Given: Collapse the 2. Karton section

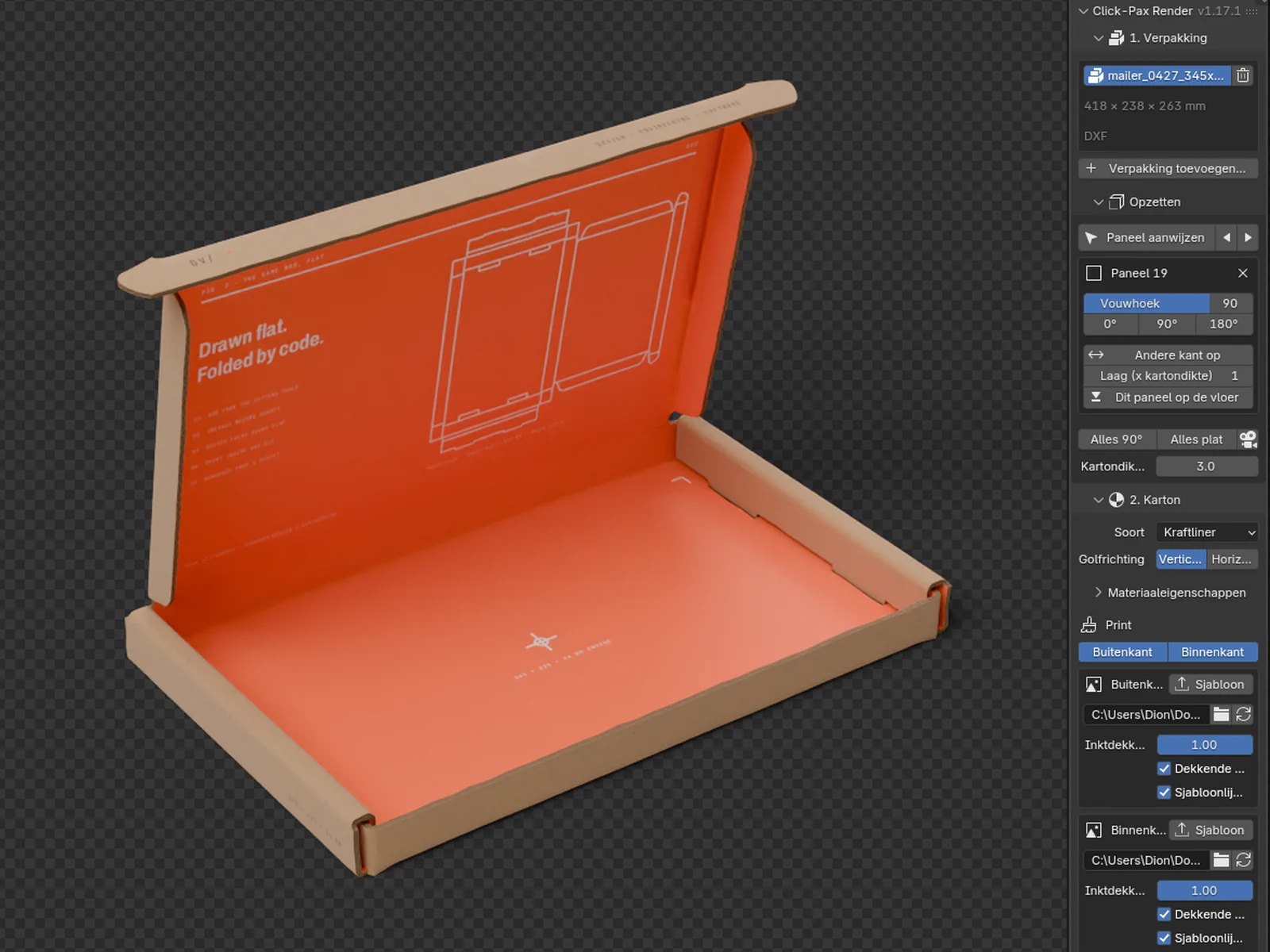Looking at the screenshot, I should 1099,500.
